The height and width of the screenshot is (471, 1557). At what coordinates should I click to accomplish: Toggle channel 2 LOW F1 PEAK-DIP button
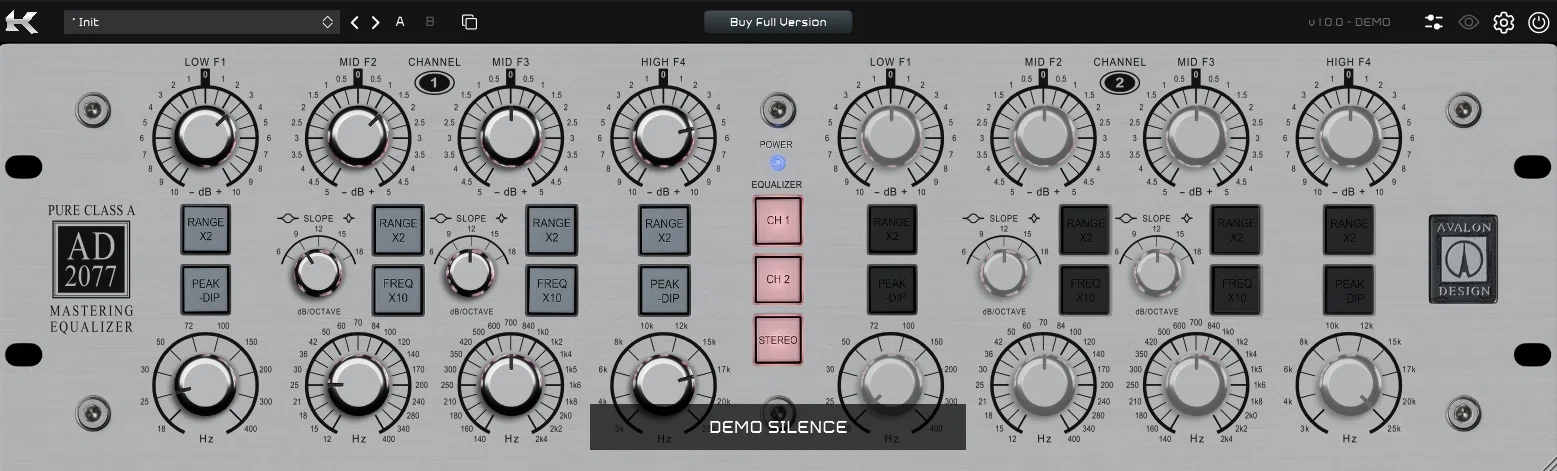coord(892,290)
